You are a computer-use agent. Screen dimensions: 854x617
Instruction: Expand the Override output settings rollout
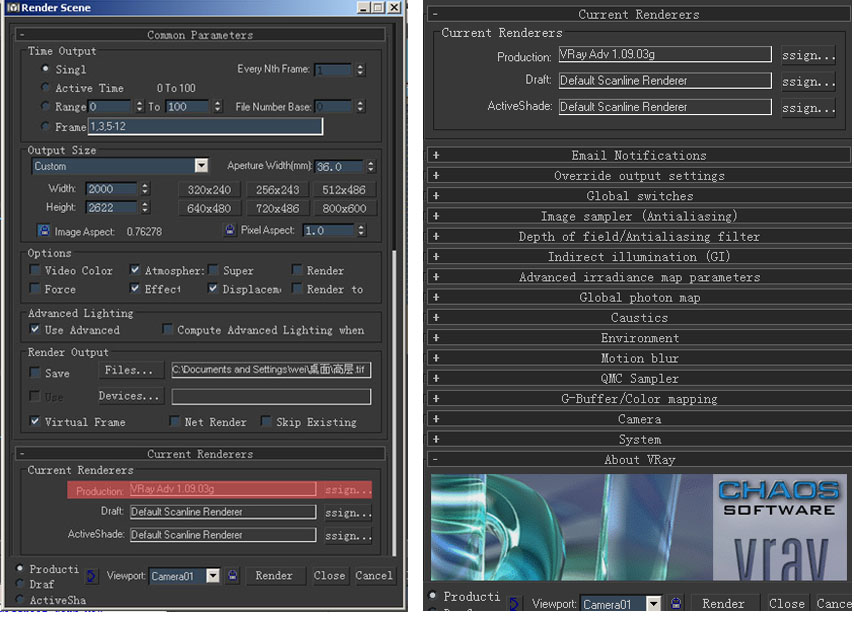tap(639, 175)
